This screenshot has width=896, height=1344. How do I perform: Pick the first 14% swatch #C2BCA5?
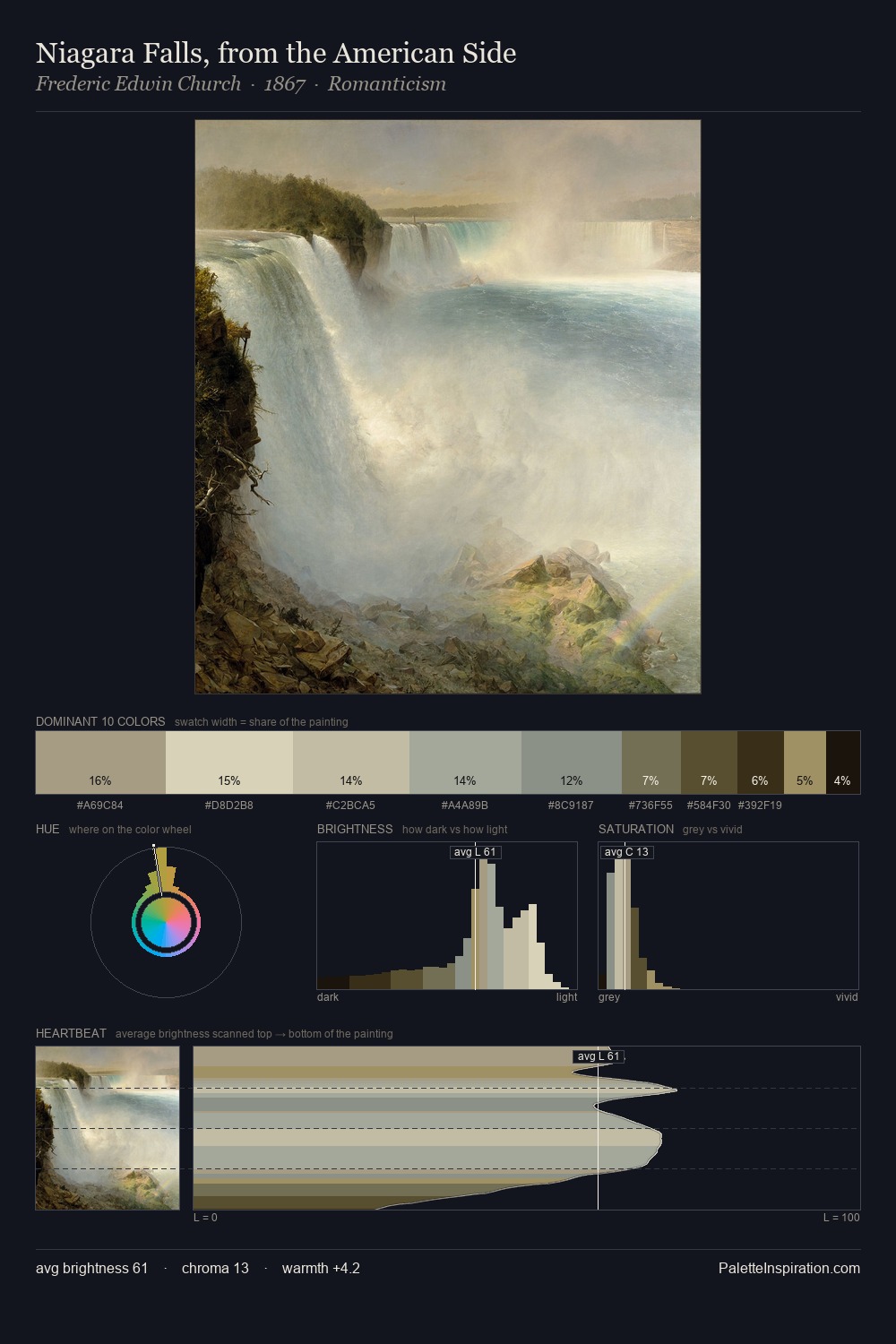pyautogui.click(x=351, y=762)
